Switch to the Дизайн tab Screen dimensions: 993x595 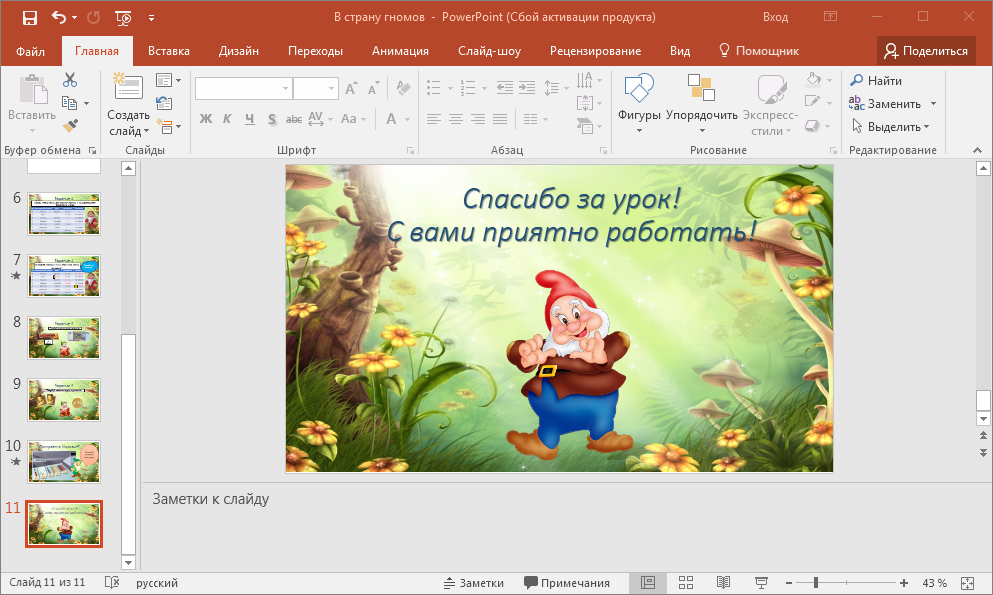coord(239,51)
